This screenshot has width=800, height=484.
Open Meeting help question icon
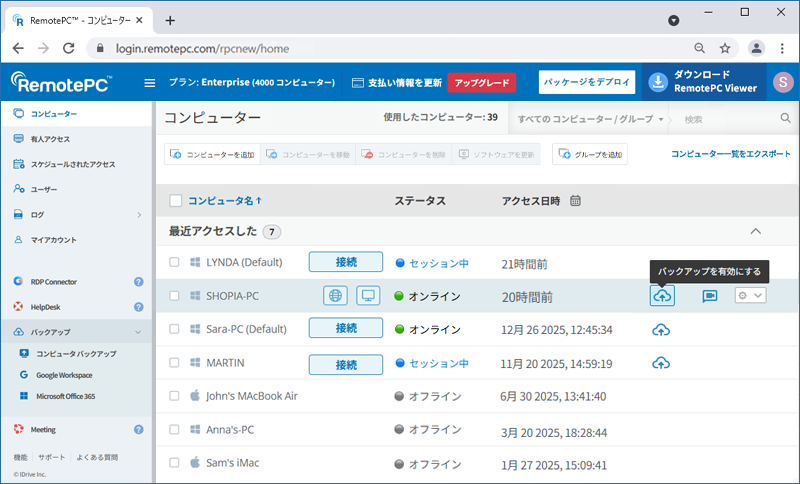138,429
